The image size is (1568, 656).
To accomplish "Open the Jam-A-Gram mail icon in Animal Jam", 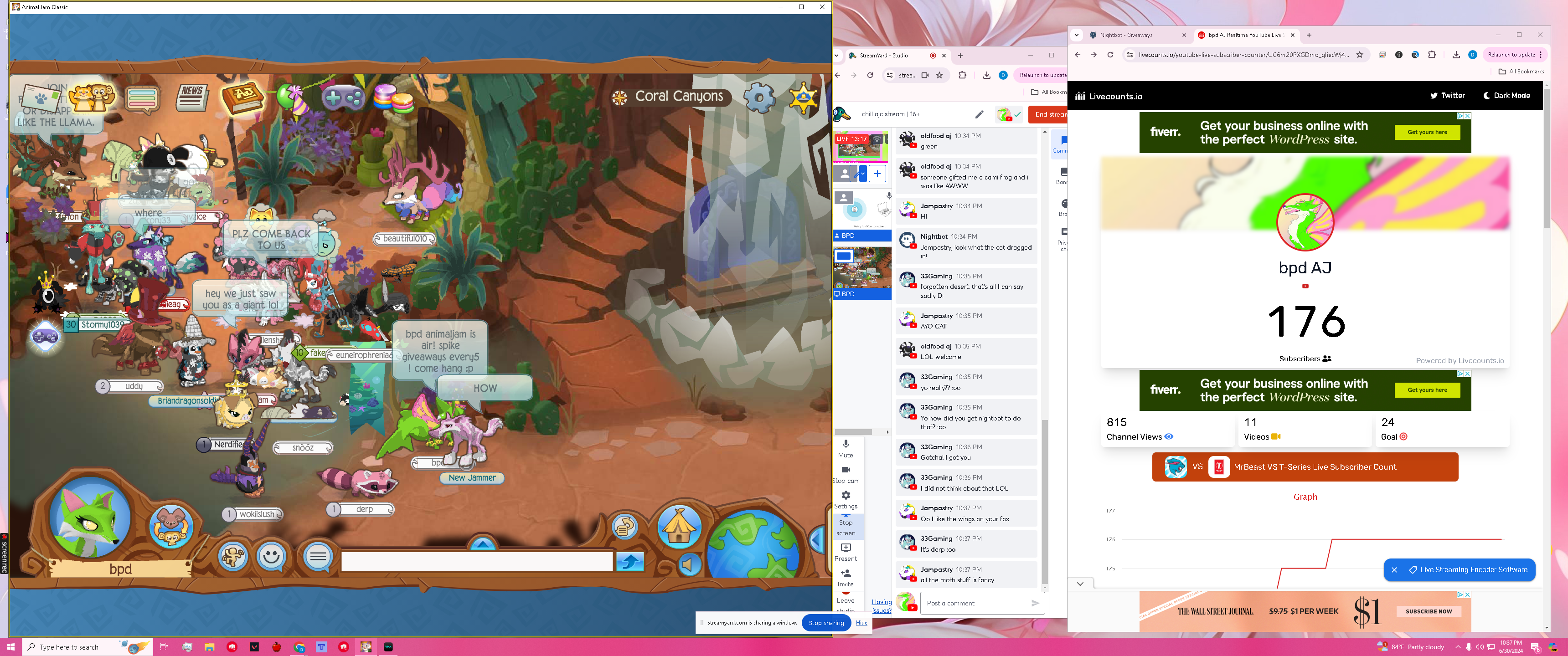I will click(x=41, y=97).
